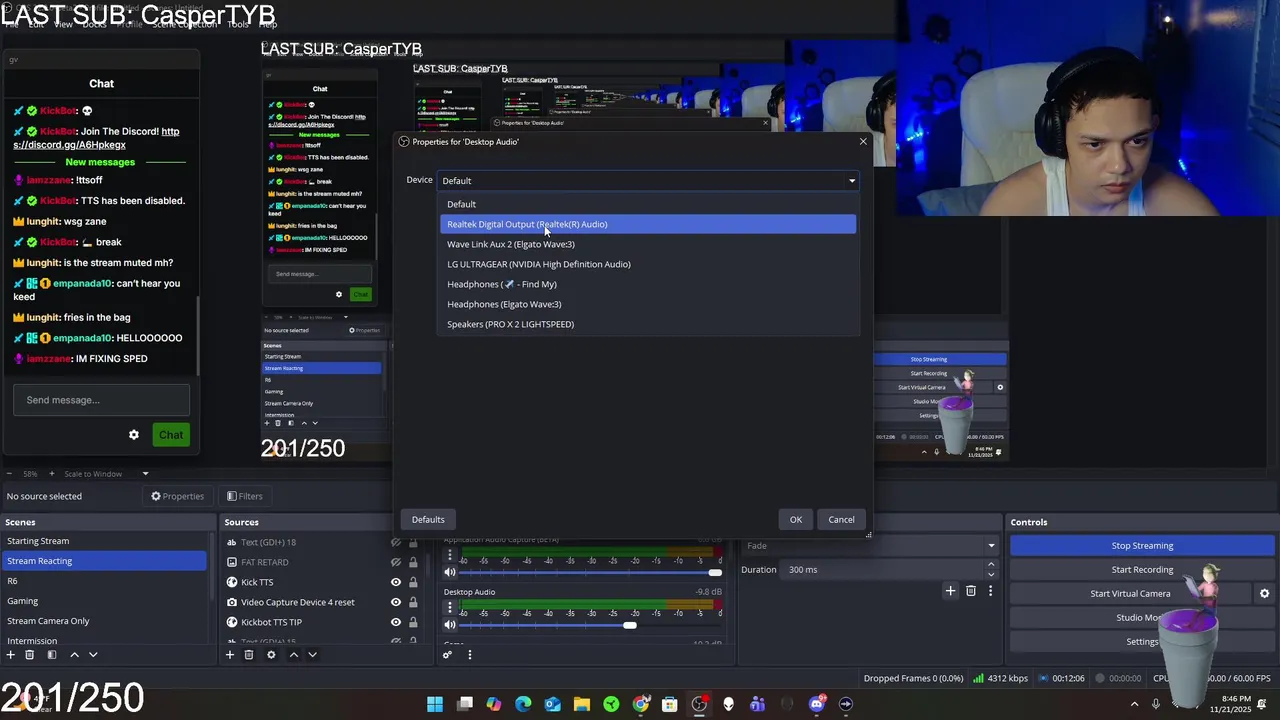The height and width of the screenshot is (720, 1280).
Task: Open the Discord invite link in chat
Action: coord(96,138)
